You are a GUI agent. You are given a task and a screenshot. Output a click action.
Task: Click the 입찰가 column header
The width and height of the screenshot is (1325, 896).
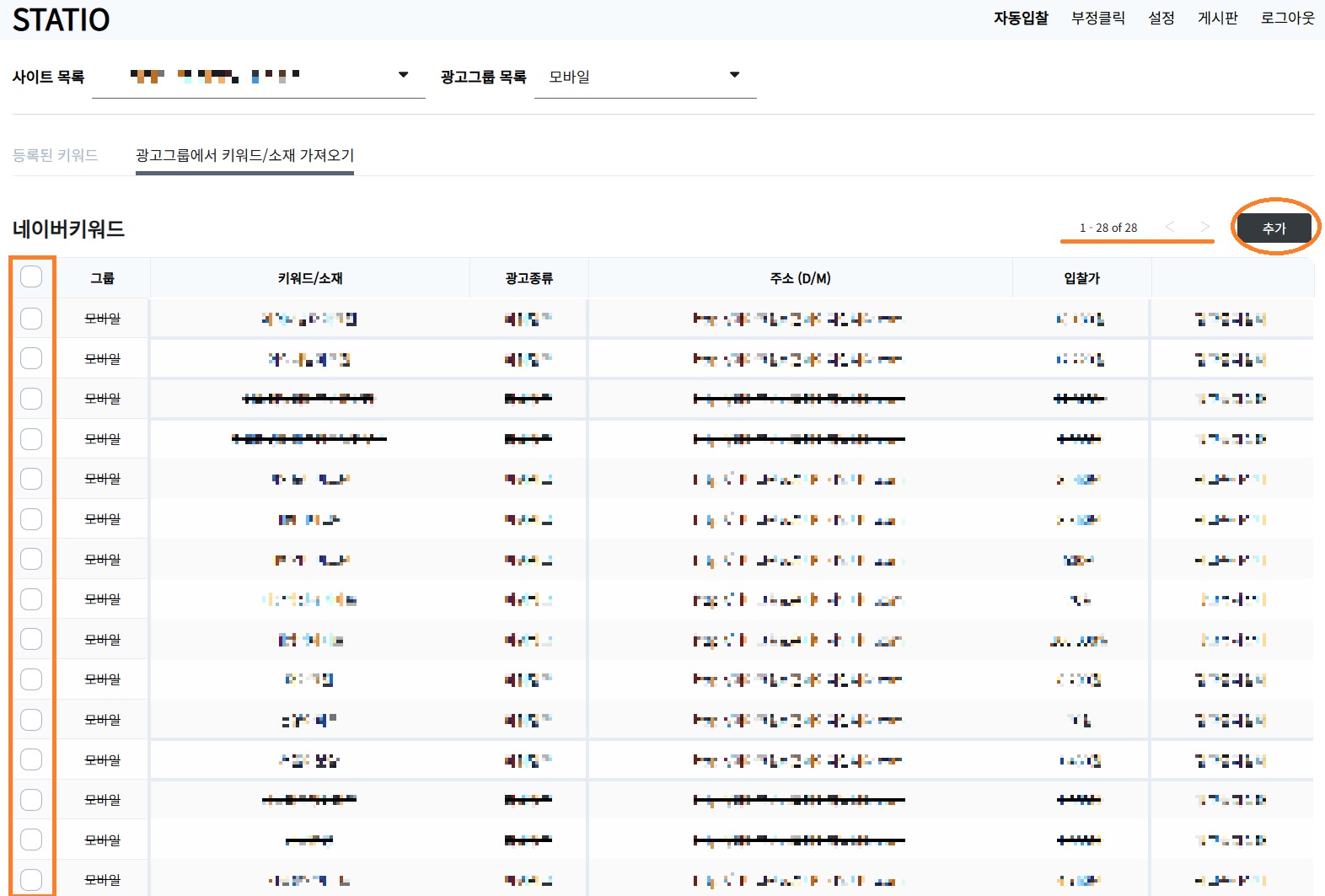click(x=1081, y=278)
